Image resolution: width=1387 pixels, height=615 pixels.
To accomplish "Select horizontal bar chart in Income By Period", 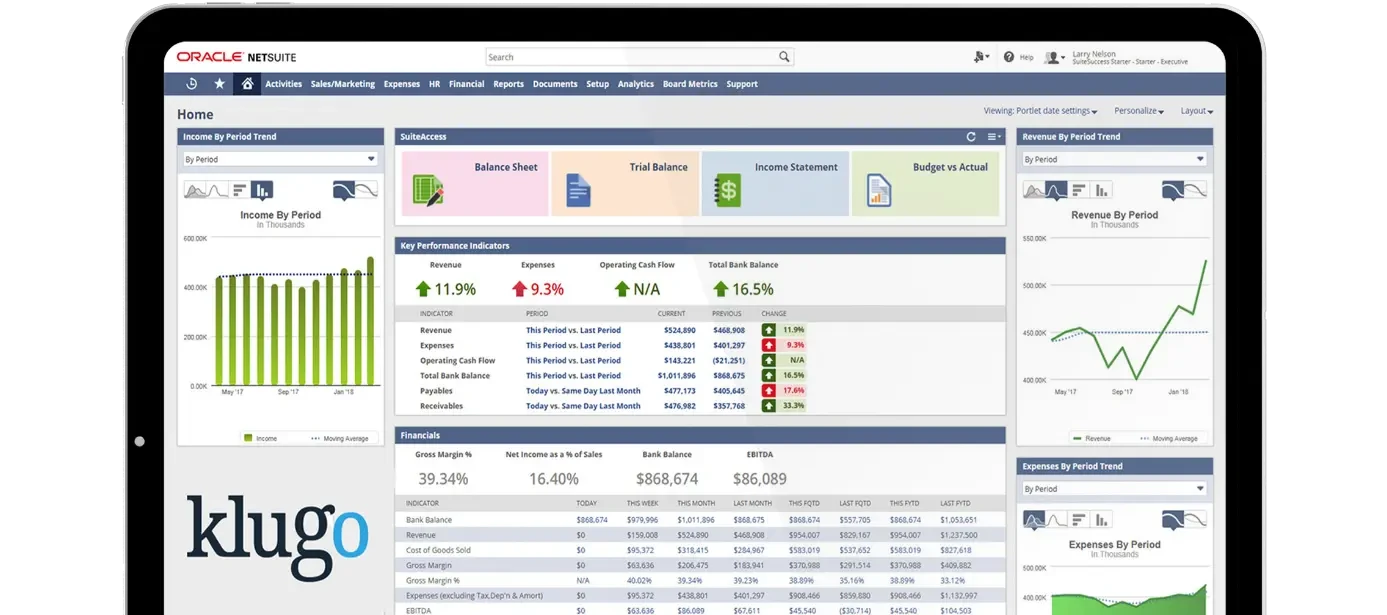I will pyautogui.click(x=239, y=190).
